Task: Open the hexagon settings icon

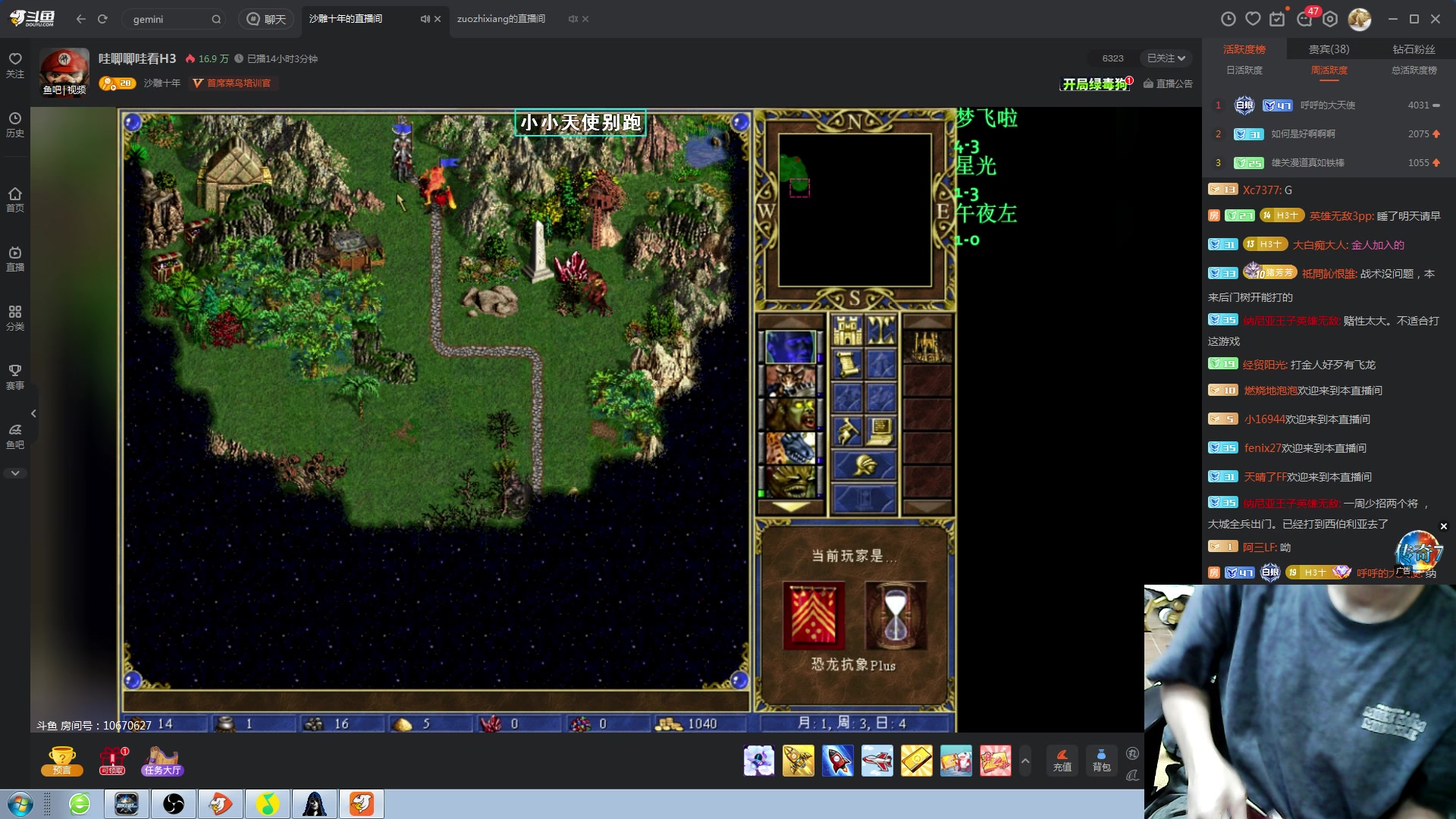Action: pyautogui.click(x=1331, y=19)
